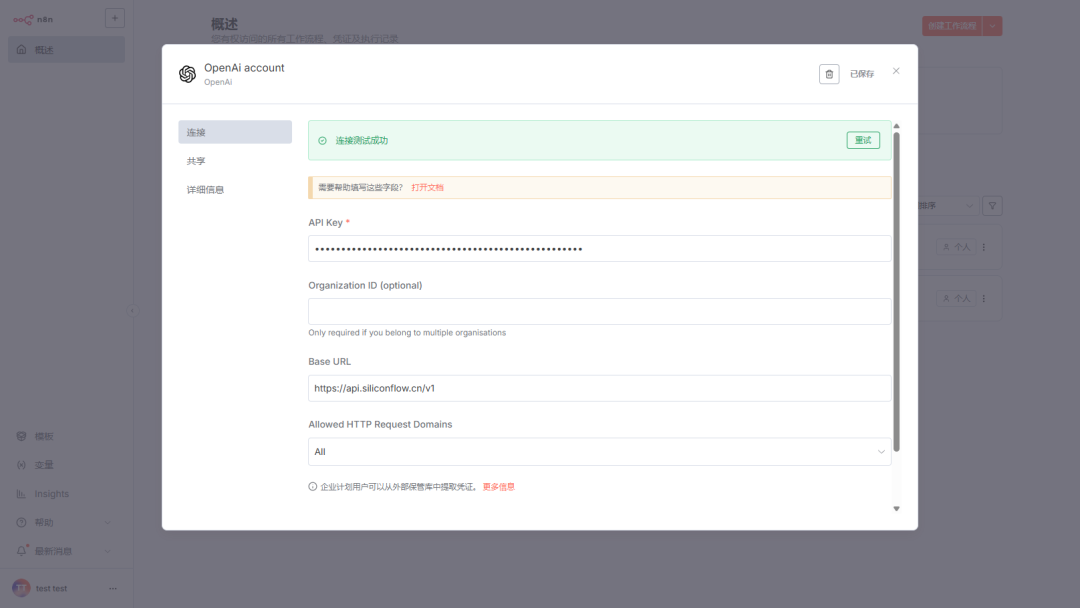Open 更多信息 link about external vaults

click(499, 487)
